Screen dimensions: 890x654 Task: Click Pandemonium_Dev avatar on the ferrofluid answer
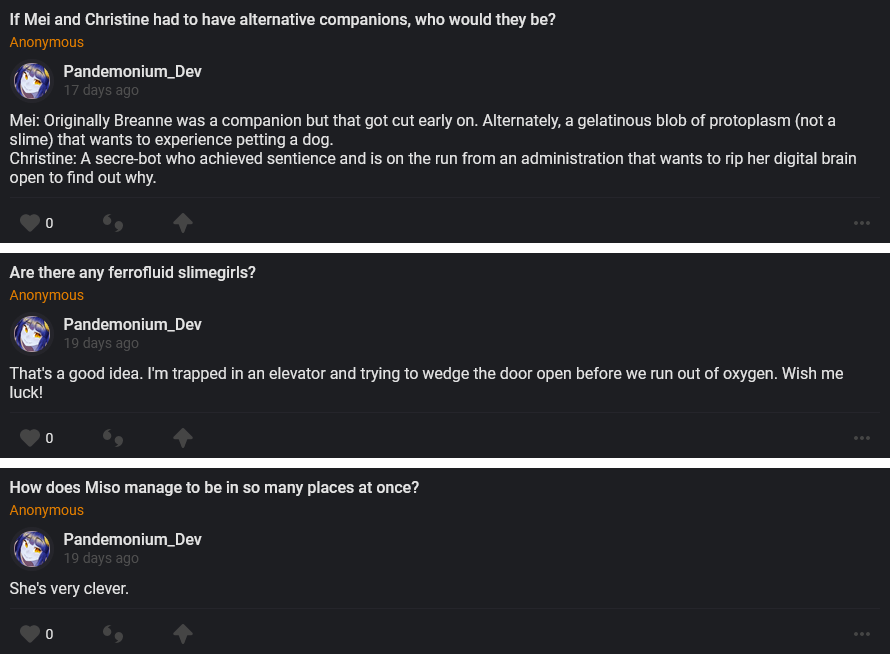tap(32, 334)
